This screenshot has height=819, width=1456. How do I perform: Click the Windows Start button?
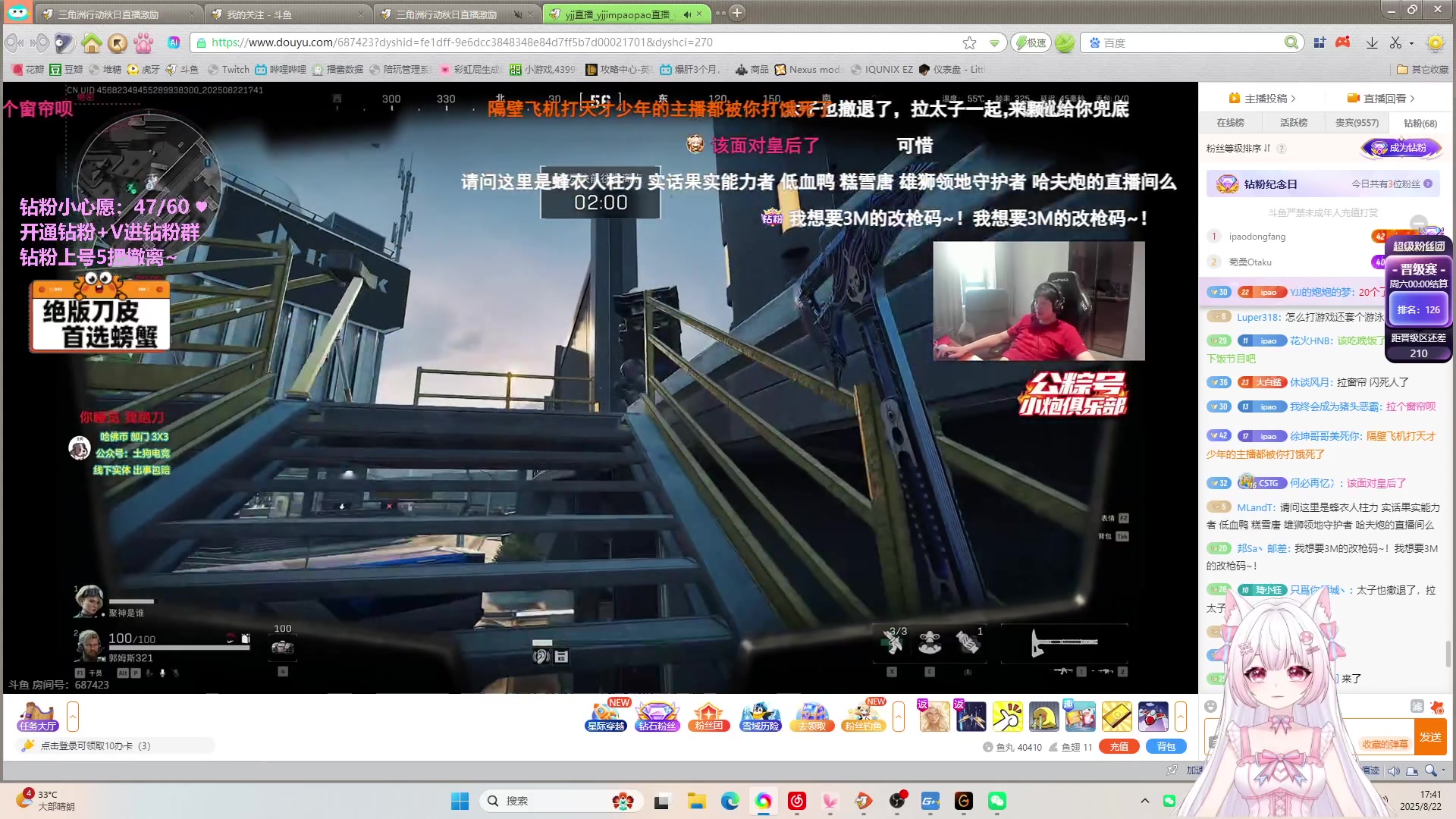tap(460, 801)
